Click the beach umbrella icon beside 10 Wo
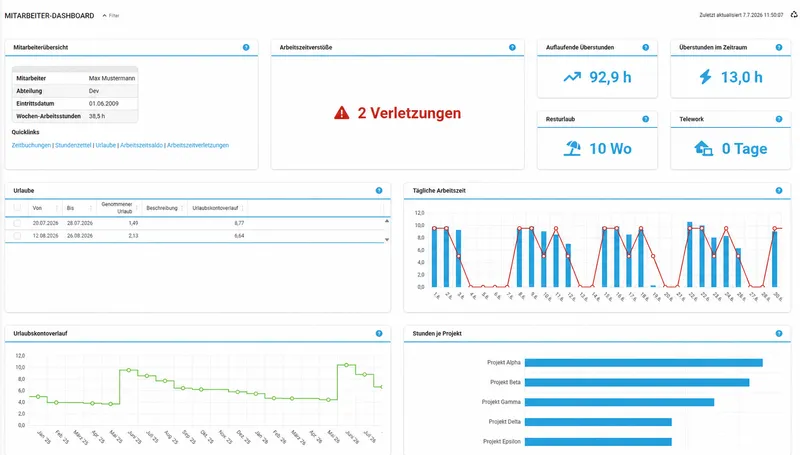The width and height of the screenshot is (800, 455). pos(572,148)
